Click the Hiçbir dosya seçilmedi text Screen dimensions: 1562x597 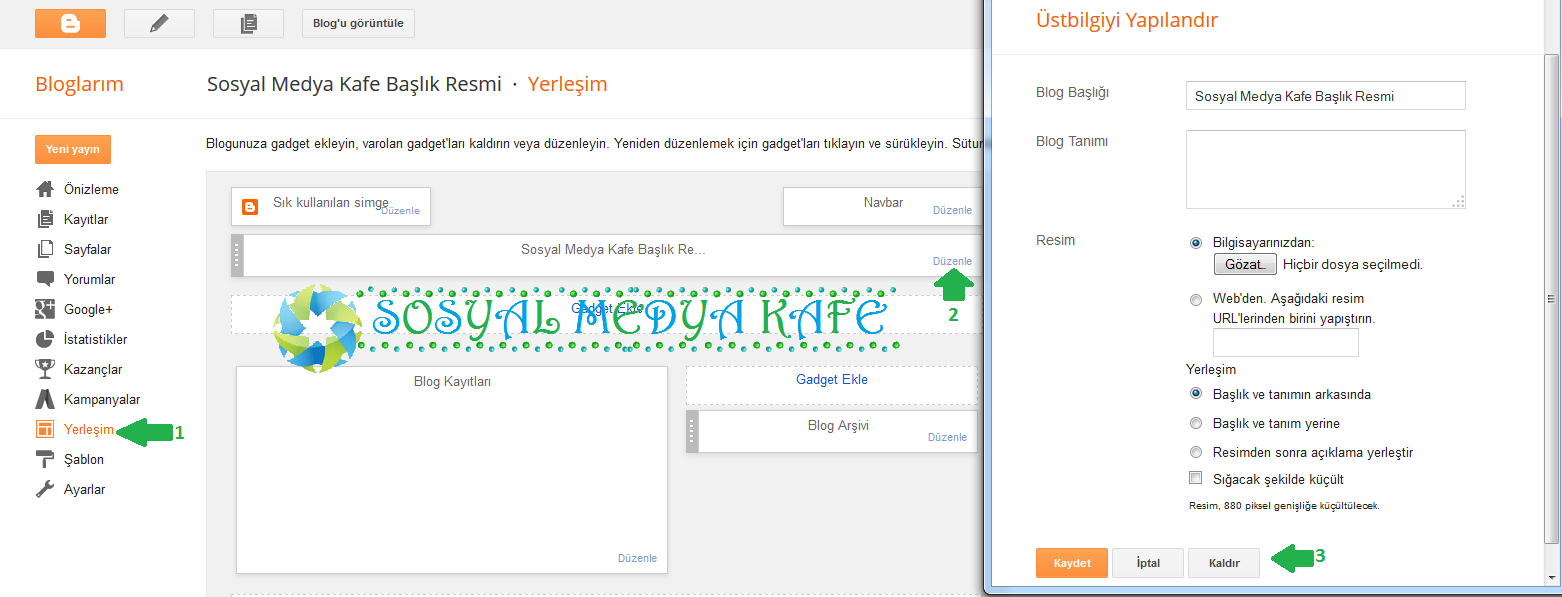click(1353, 265)
